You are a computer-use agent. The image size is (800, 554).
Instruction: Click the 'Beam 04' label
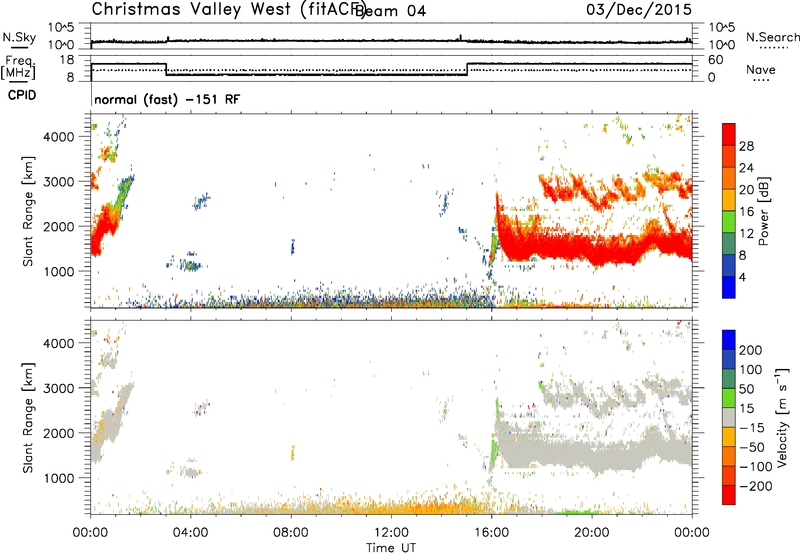(391, 11)
